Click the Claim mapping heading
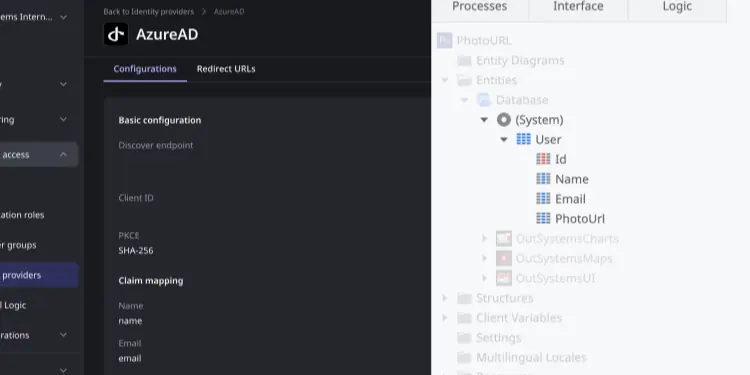Screen dimensions: 750x375 [x=151, y=281]
